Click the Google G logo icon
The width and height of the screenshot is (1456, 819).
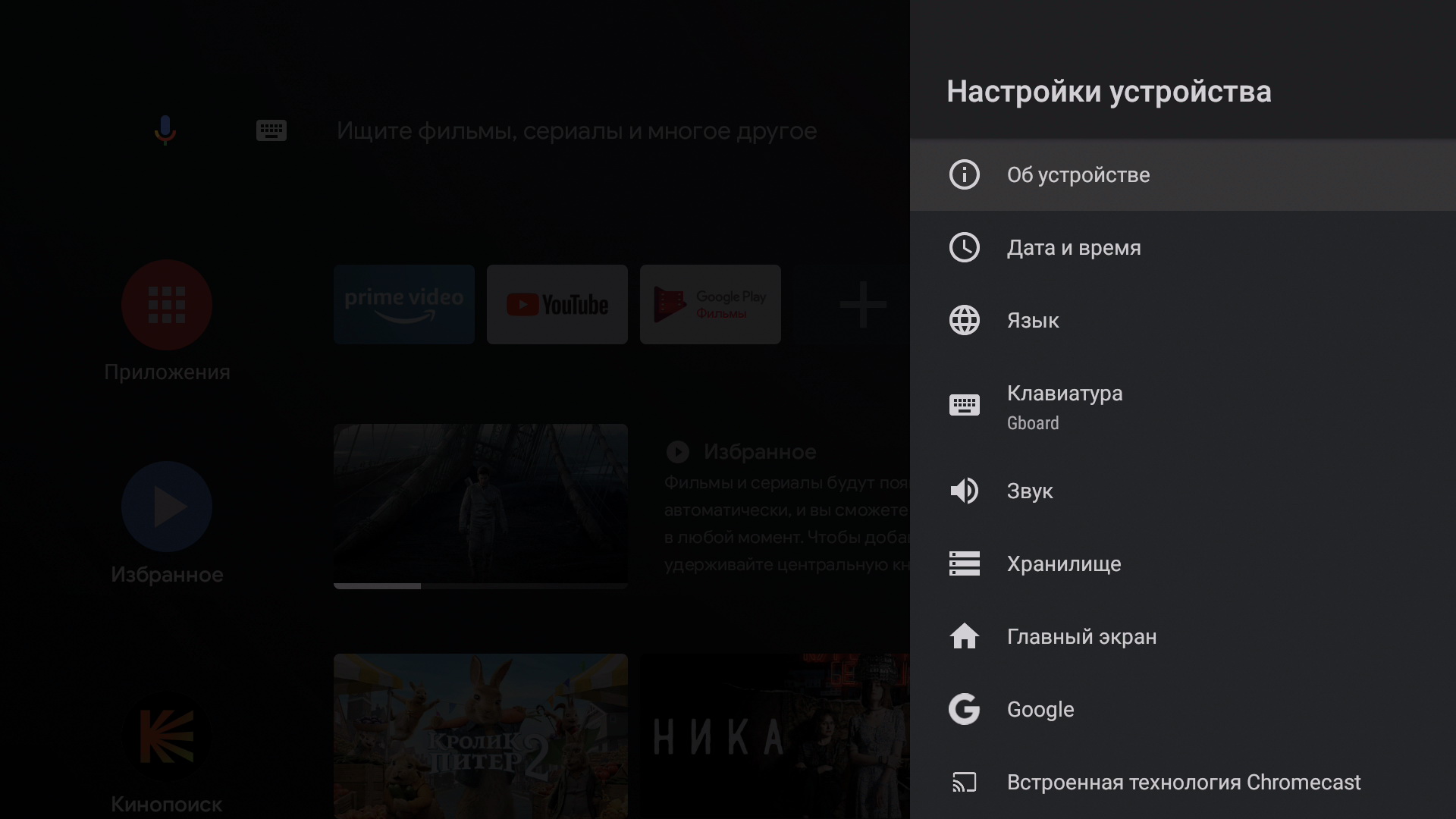(x=964, y=709)
